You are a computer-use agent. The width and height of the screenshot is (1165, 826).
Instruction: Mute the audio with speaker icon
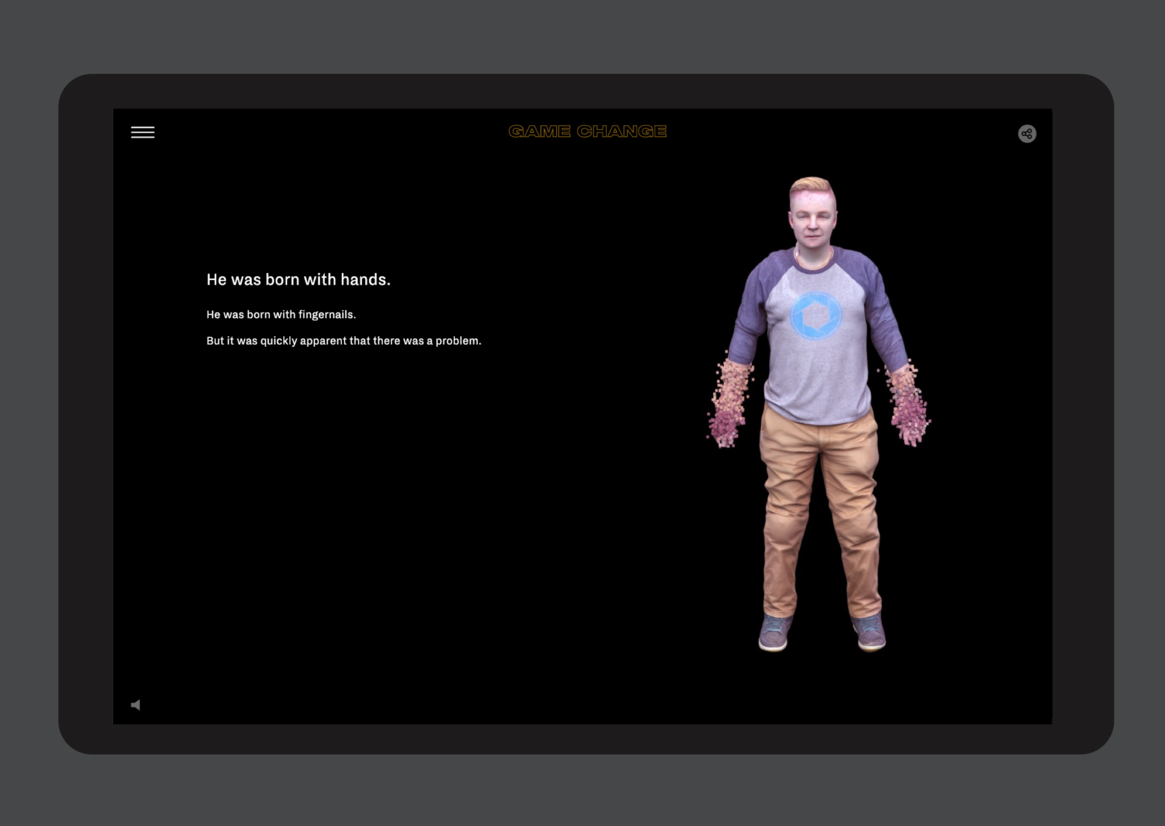pyautogui.click(x=136, y=705)
